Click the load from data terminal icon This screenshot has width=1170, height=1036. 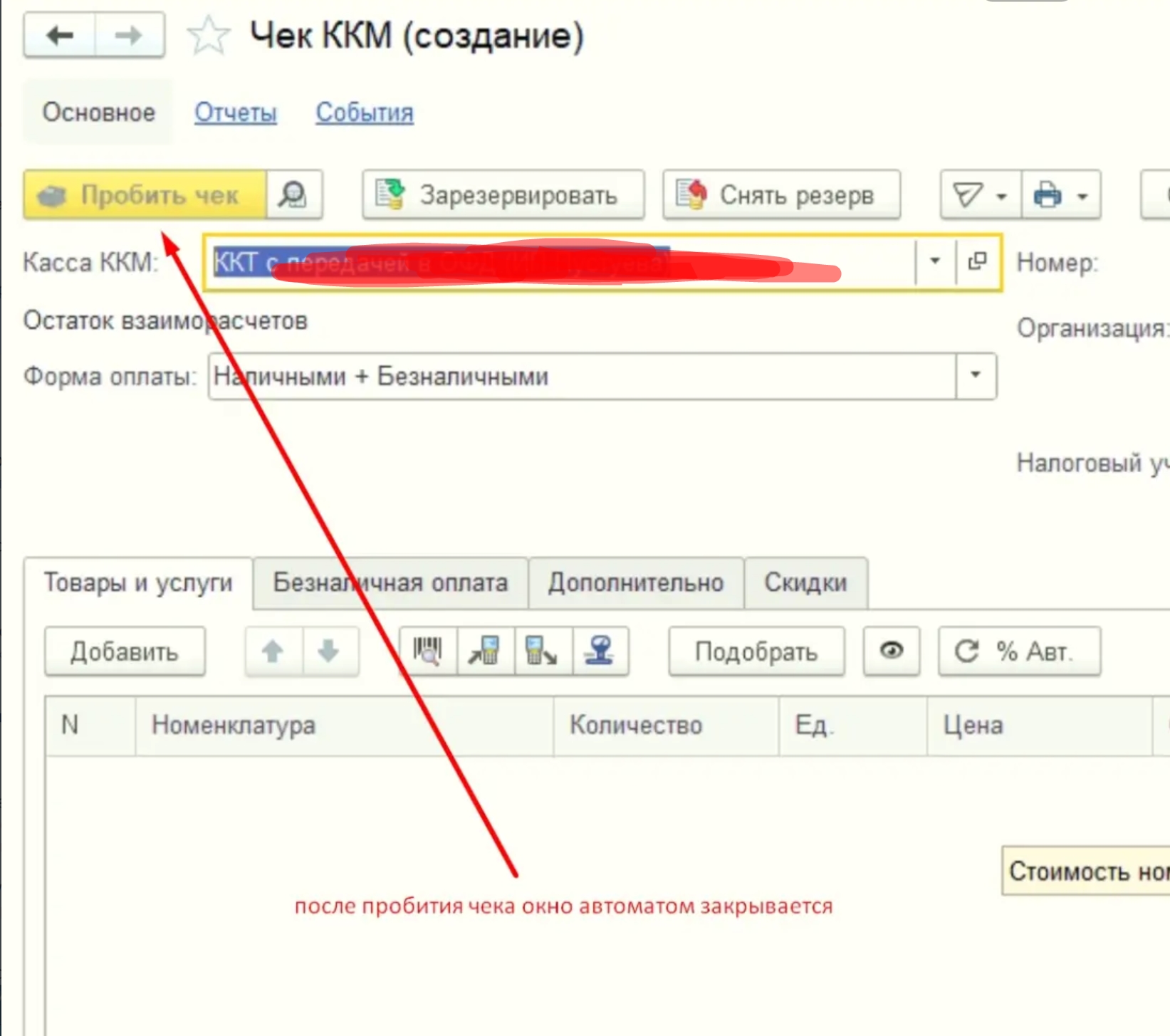pyautogui.click(x=486, y=651)
